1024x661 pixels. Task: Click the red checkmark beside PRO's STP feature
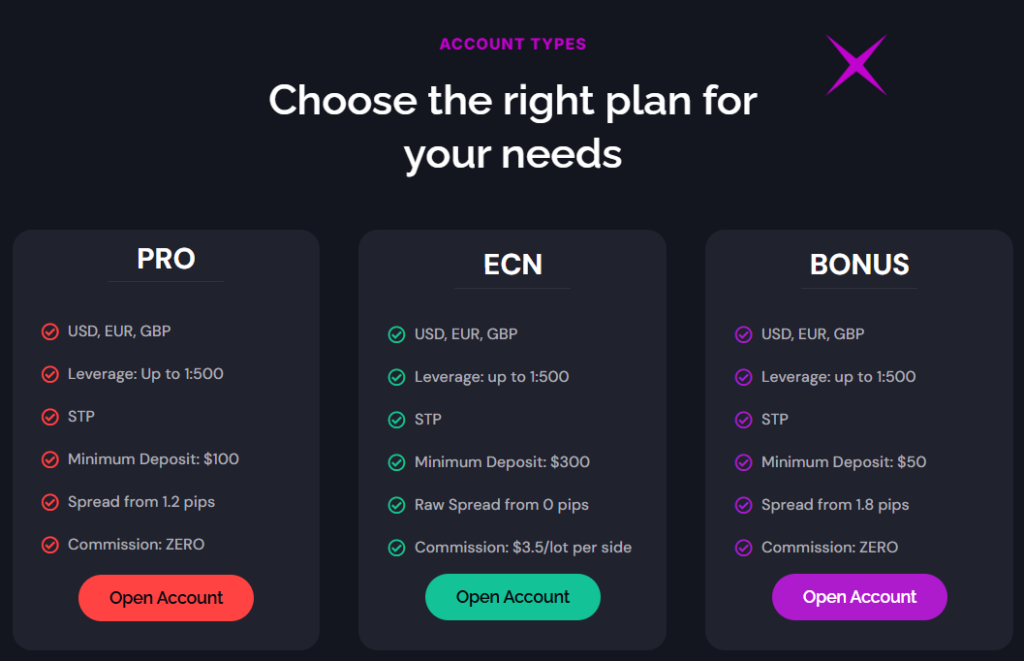point(49,417)
